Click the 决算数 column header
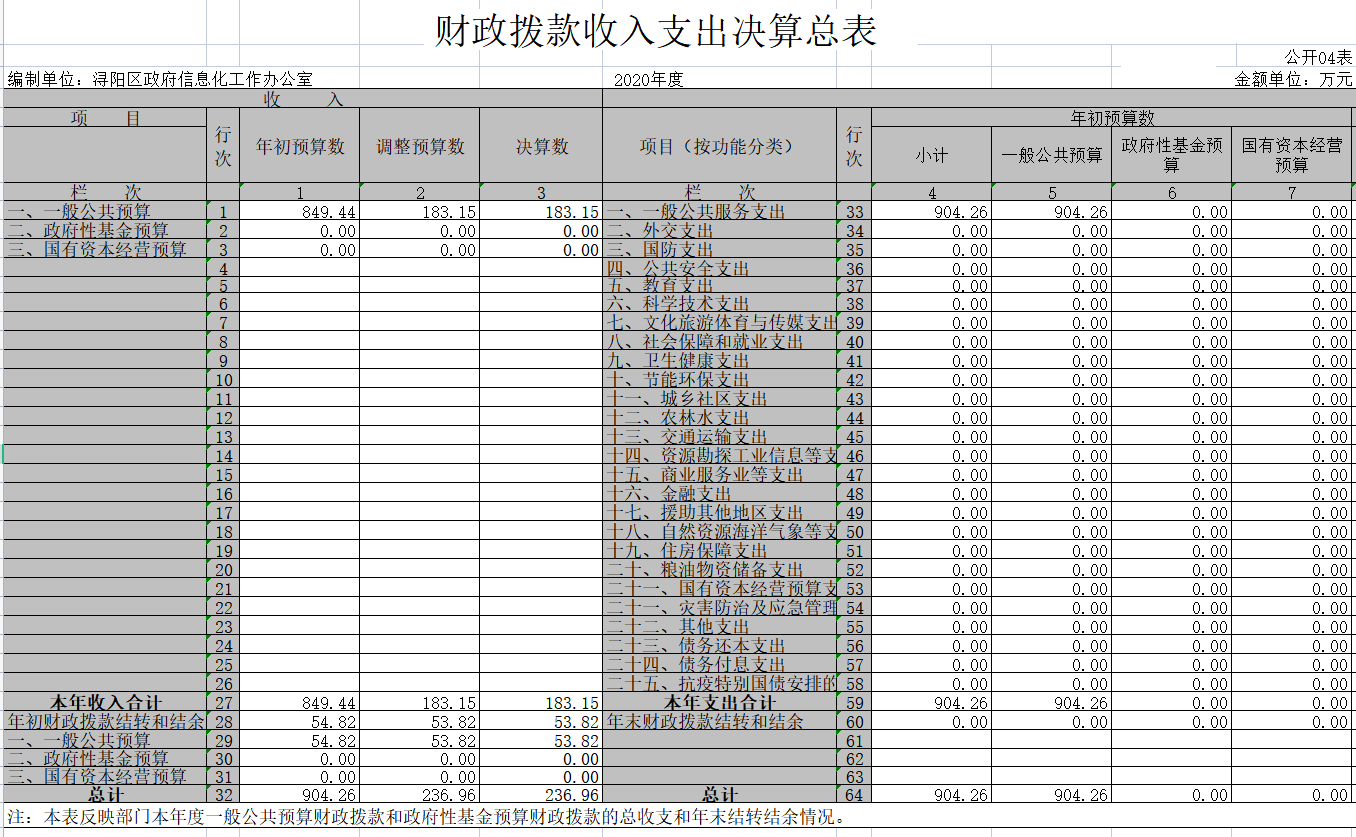This screenshot has height=837, width=1356. [x=541, y=147]
